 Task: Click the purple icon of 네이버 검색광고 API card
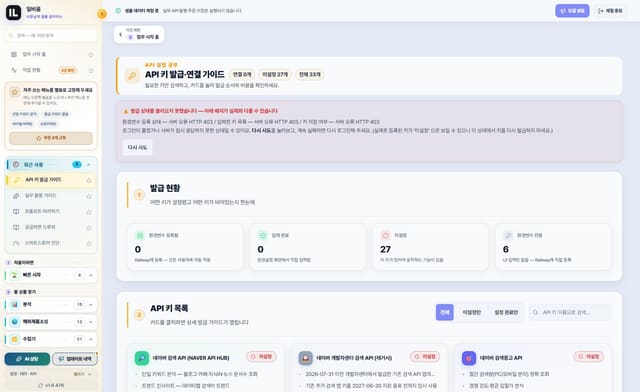pyautogui.click(x=469, y=358)
